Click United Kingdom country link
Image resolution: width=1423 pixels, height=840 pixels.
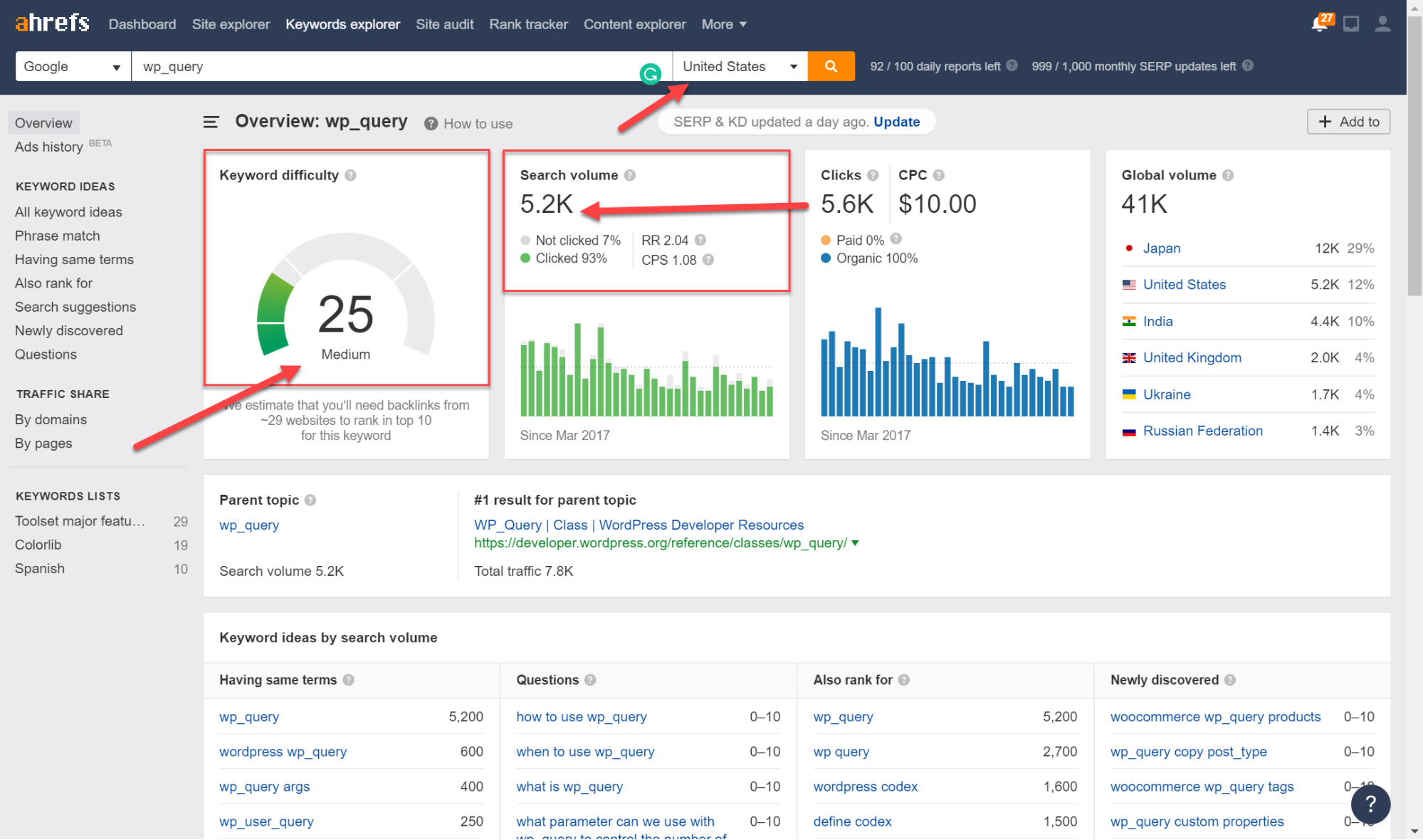click(1192, 358)
